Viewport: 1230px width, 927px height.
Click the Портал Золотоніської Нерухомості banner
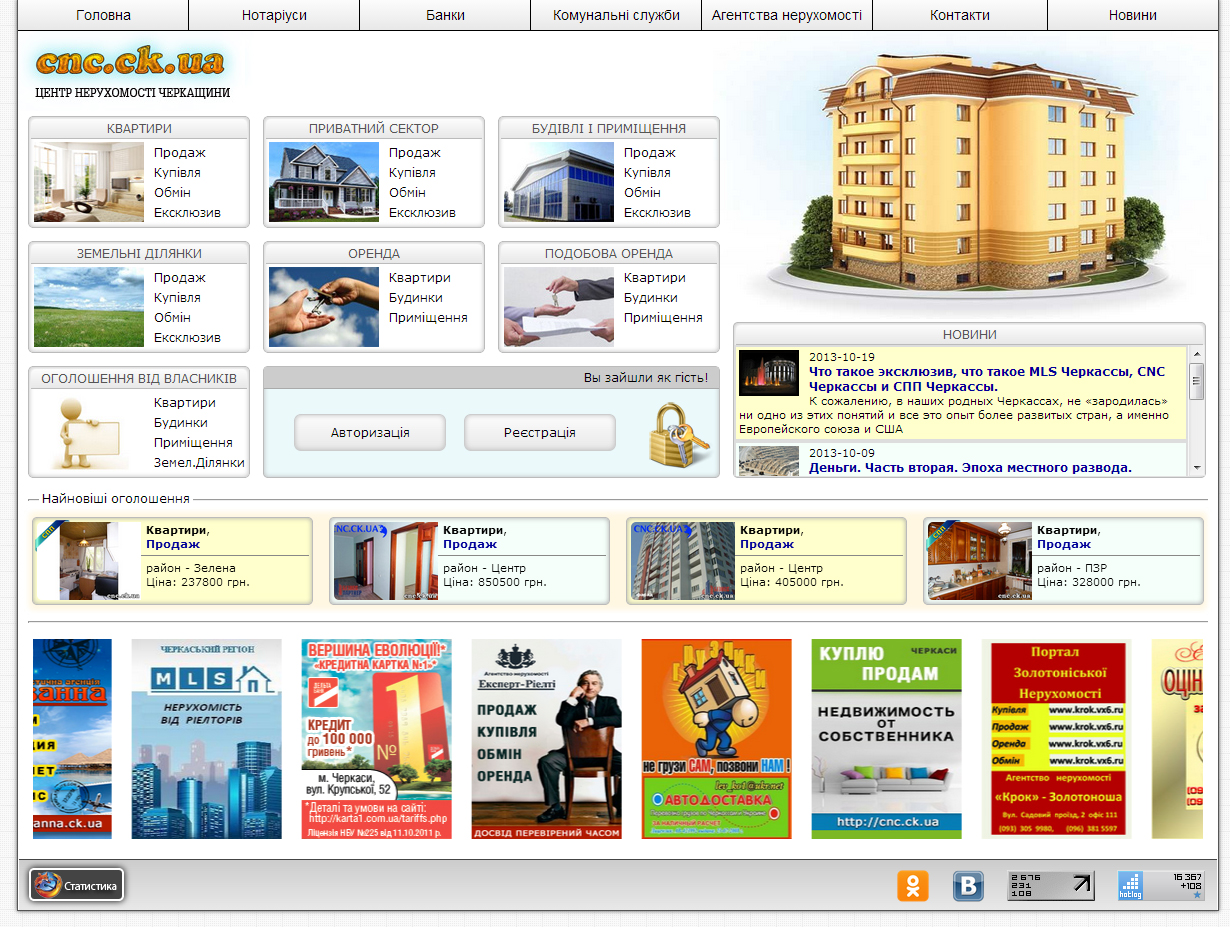point(1057,739)
